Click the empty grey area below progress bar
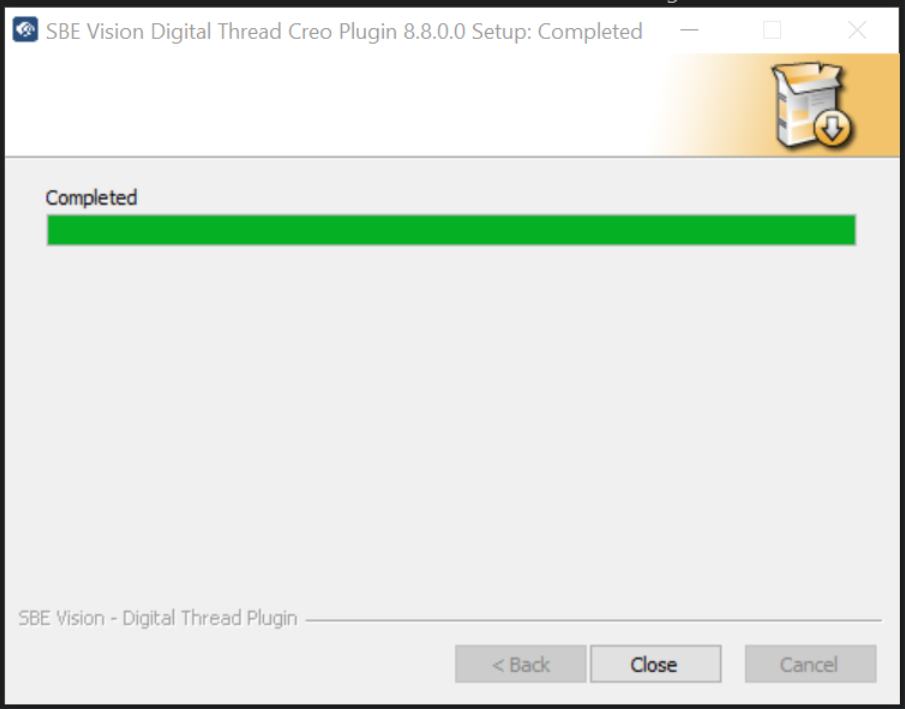The image size is (905, 709). click(451, 421)
